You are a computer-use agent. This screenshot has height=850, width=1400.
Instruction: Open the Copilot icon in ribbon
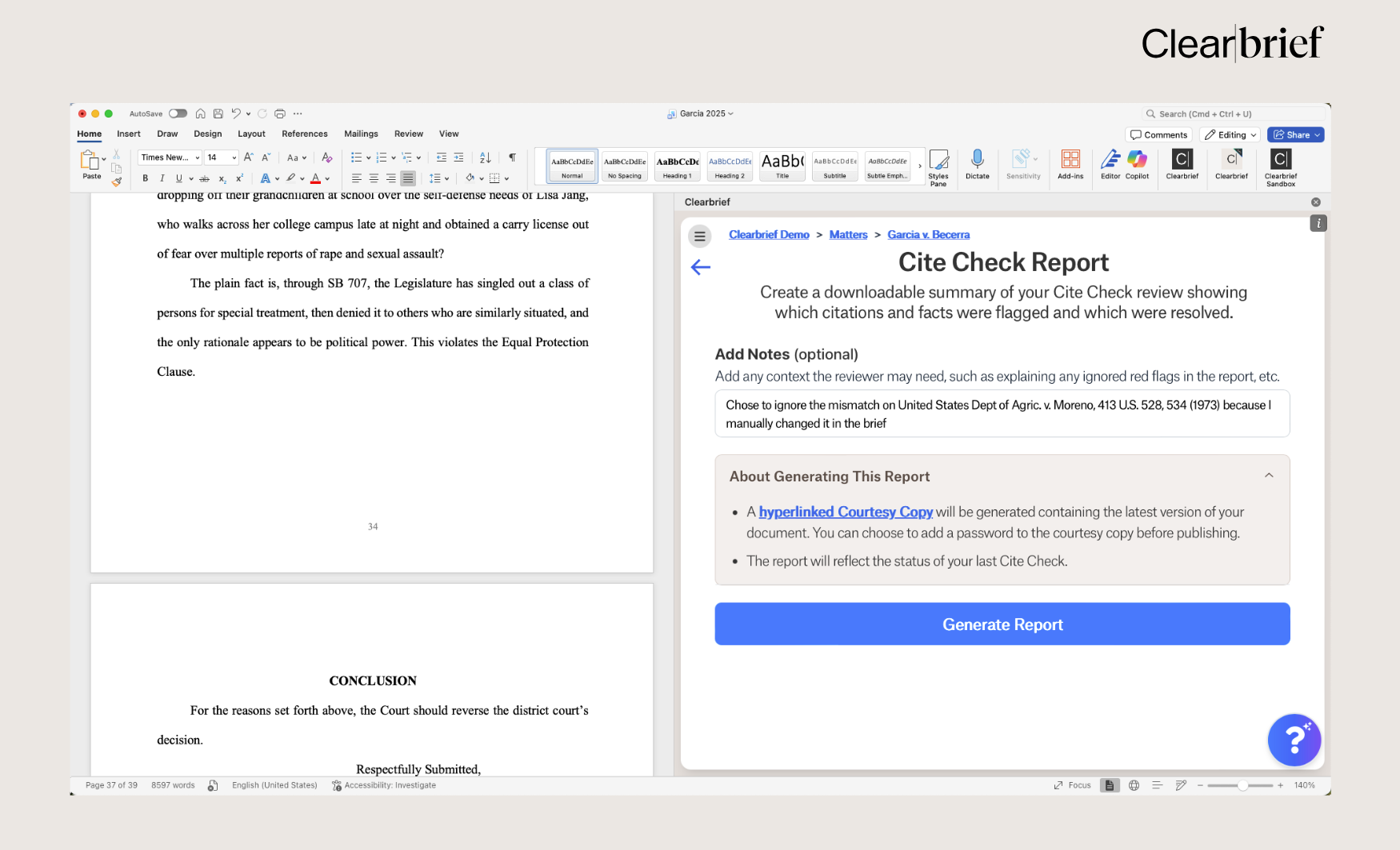(1137, 160)
